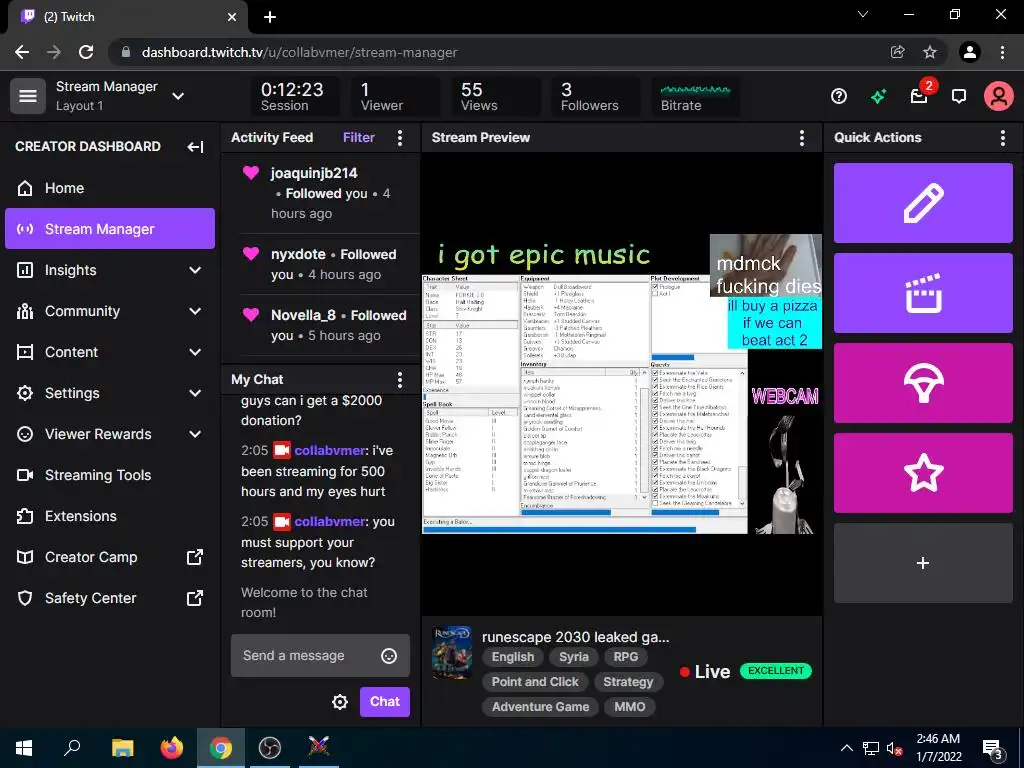Screen dimensions: 1024x768
Task: Click the RuneScape game thumbnail
Action: click(452, 653)
